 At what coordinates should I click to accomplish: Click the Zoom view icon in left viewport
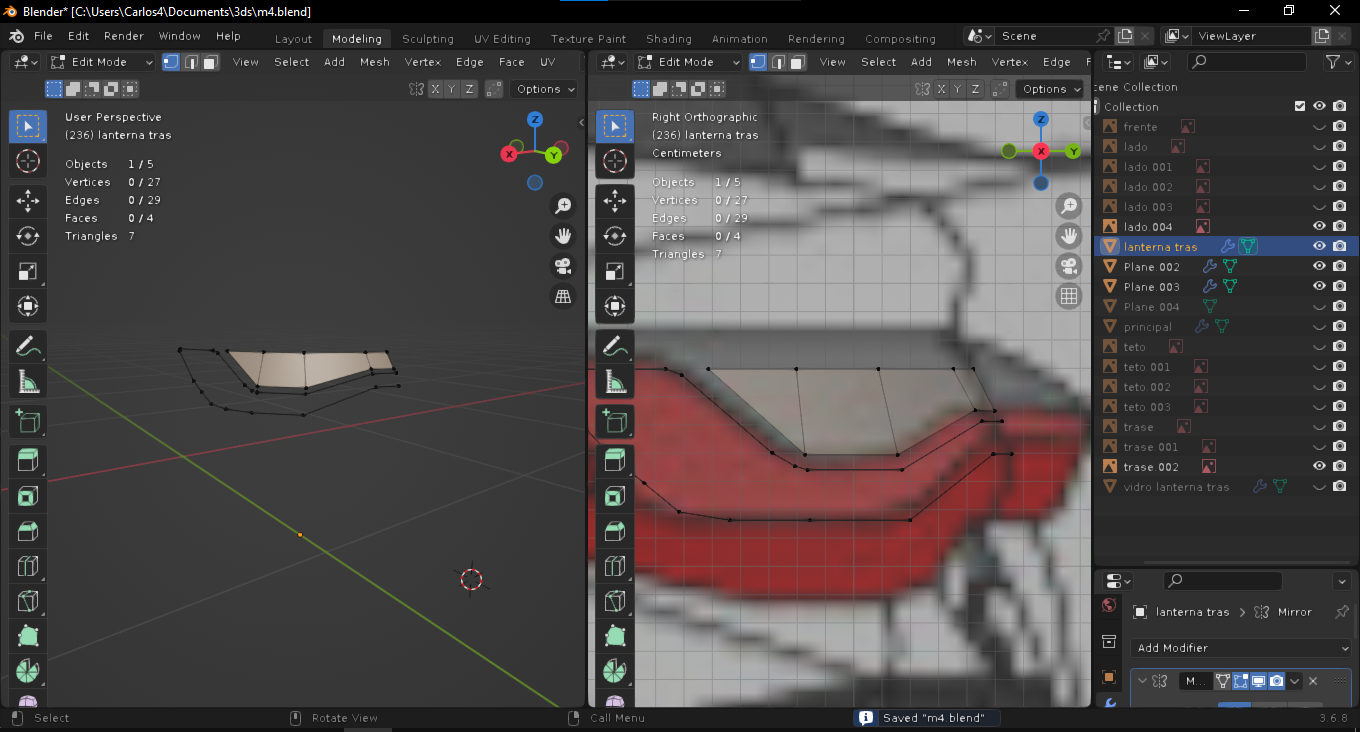(563, 206)
